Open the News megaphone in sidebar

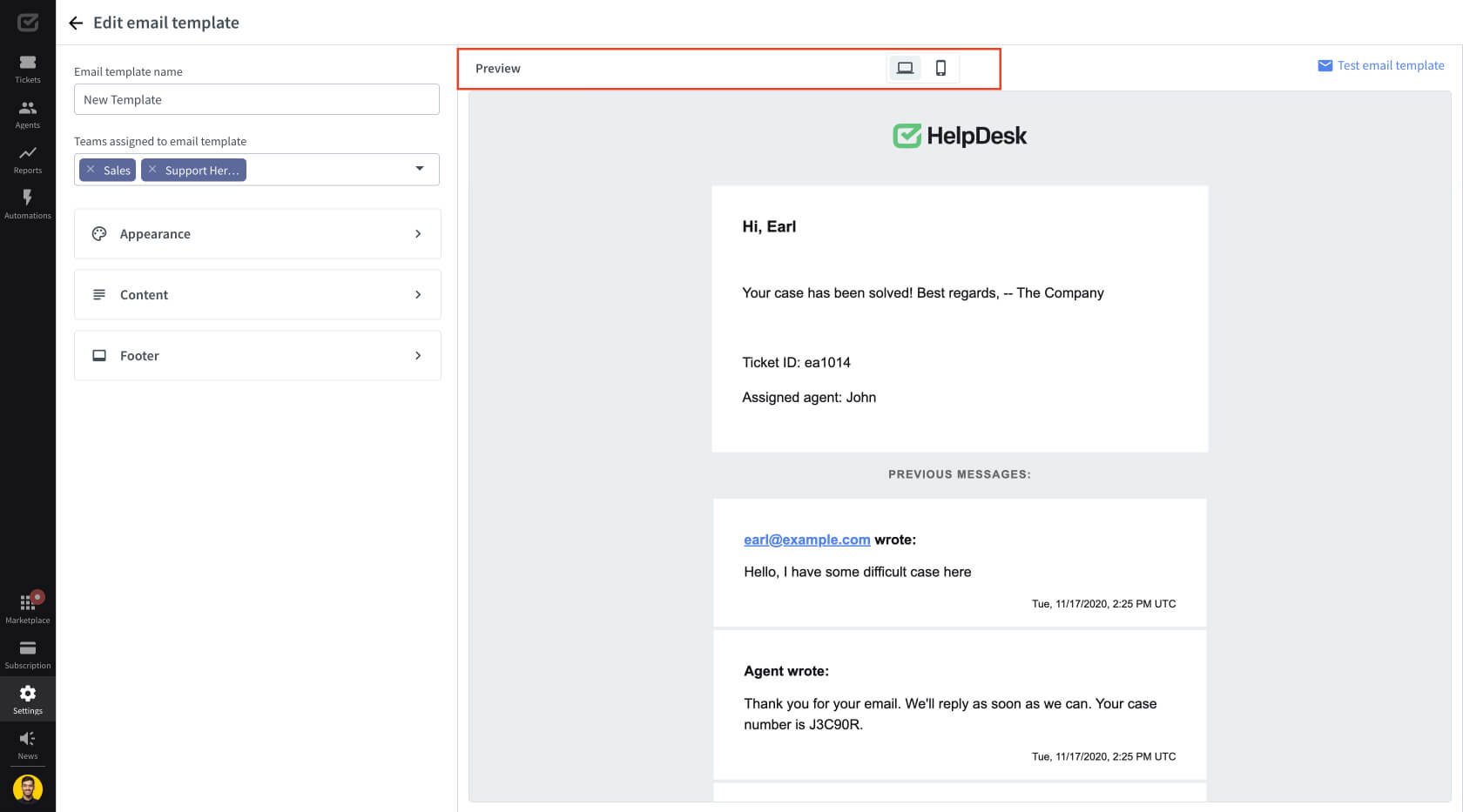[x=28, y=745]
